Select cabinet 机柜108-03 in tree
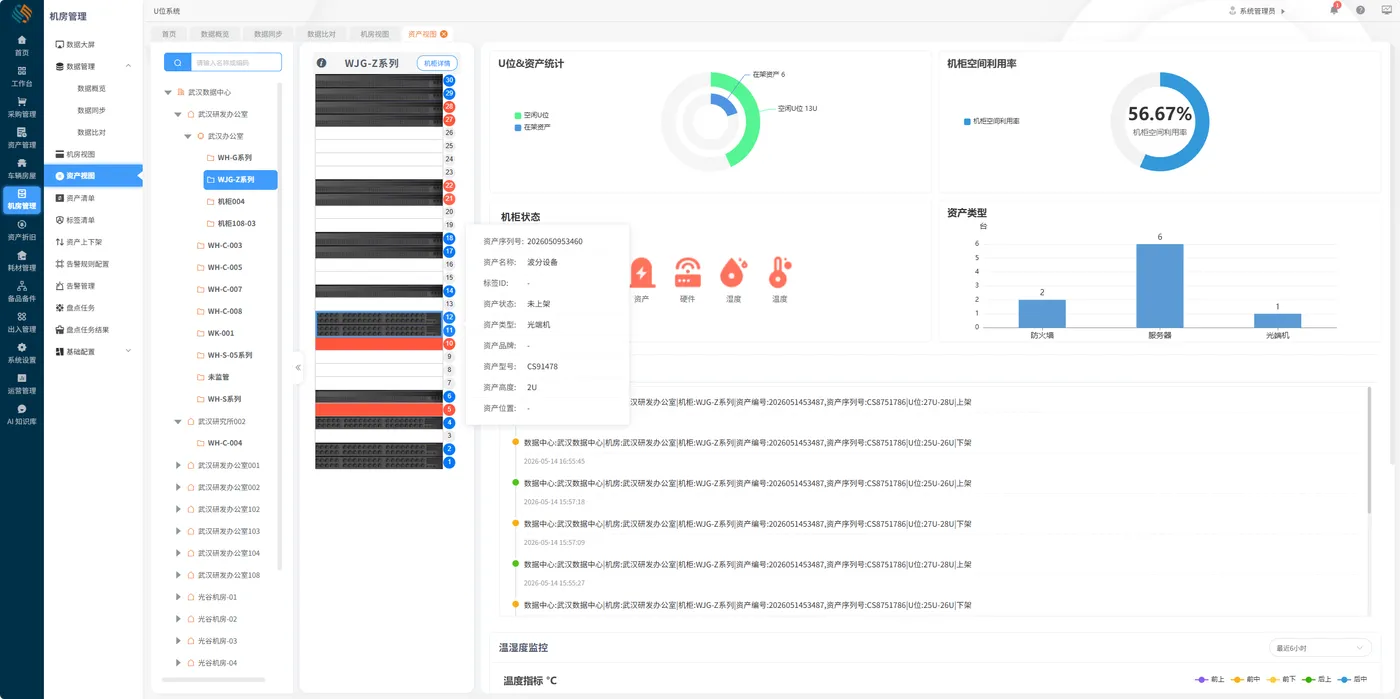Screen dimensions: 1400x699 coord(236,224)
